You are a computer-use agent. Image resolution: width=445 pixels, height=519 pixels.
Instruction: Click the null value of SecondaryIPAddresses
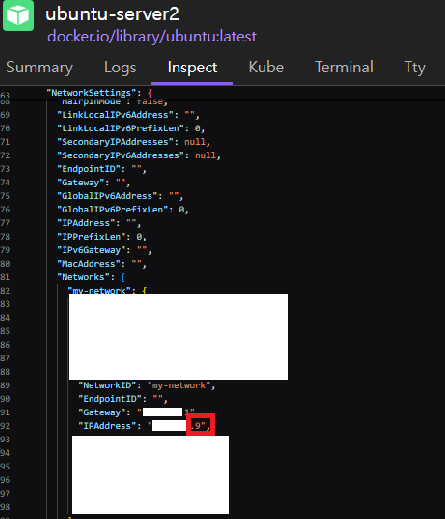click(x=195, y=142)
